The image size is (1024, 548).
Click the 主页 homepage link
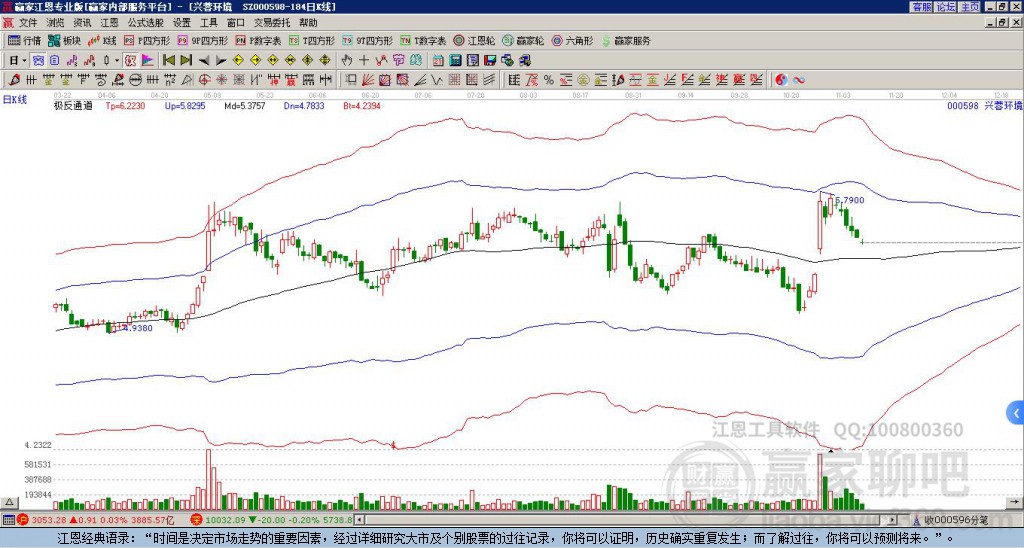click(969, 7)
